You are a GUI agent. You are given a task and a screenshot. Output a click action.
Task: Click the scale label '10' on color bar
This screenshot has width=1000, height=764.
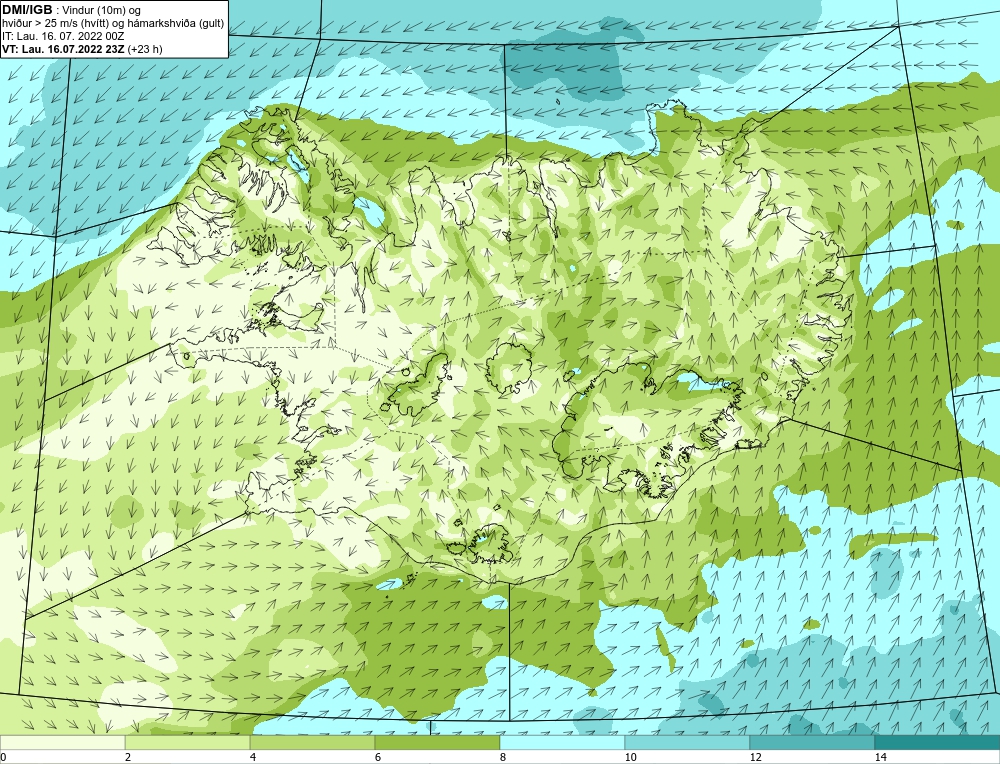pos(631,757)
